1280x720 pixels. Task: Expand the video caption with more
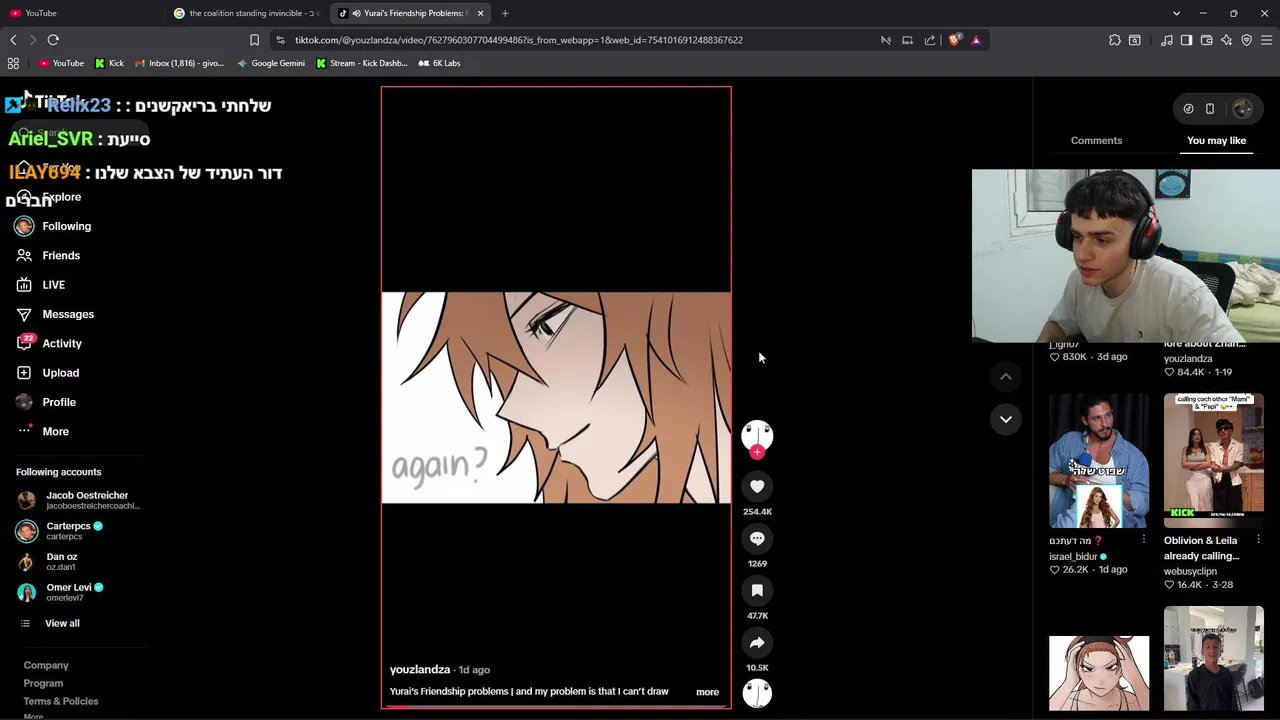(x=707, y=692)
